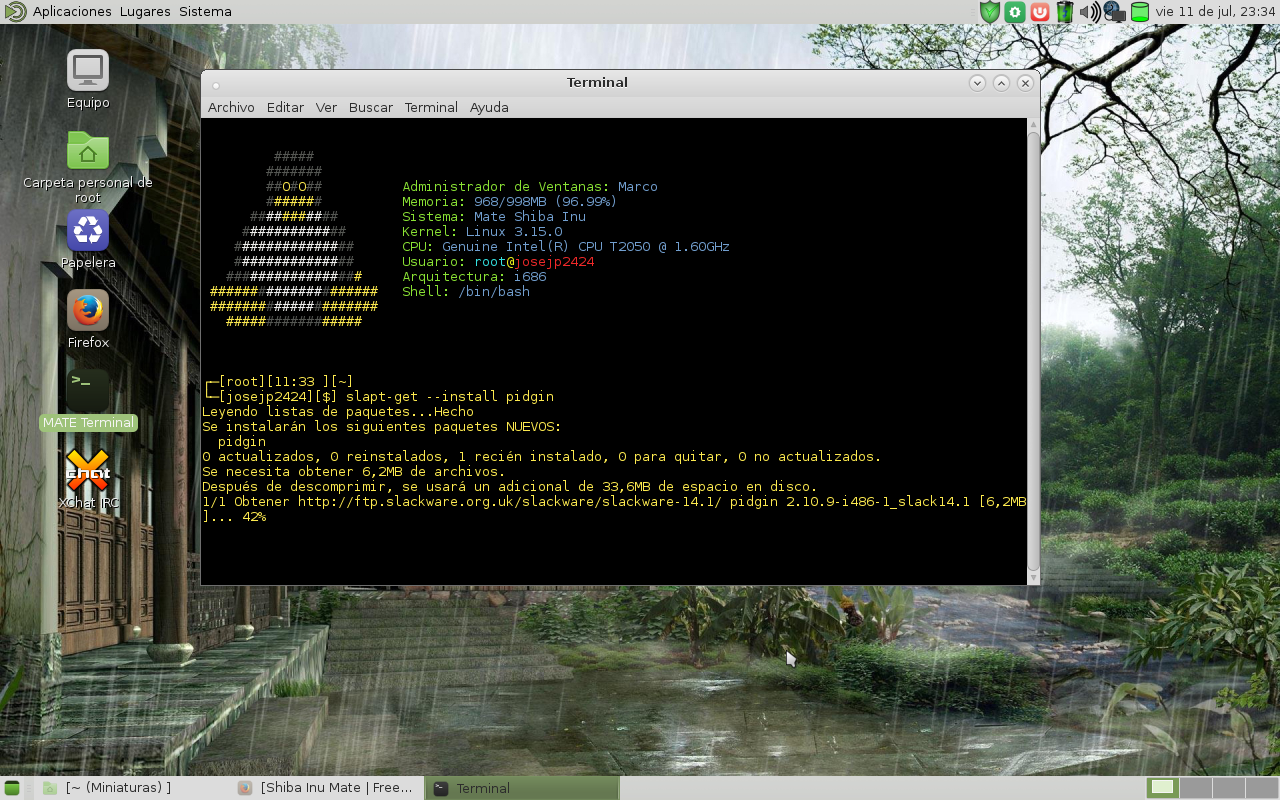Click the green gear update tray icon
The image size is (1280, 800).
[1015, 12]
